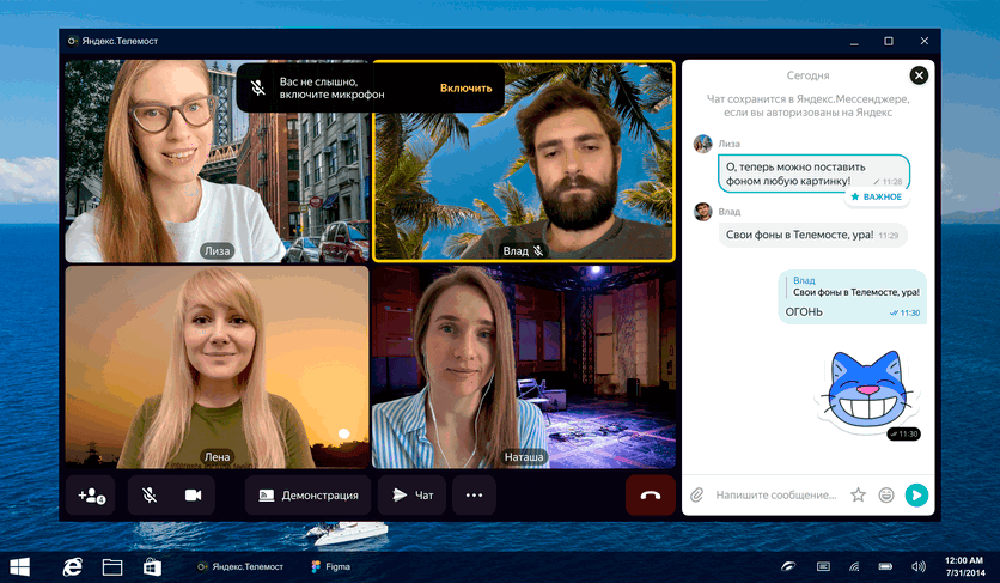
Task: Click the Сегодня date header in chat
Action: coord(807,75)
